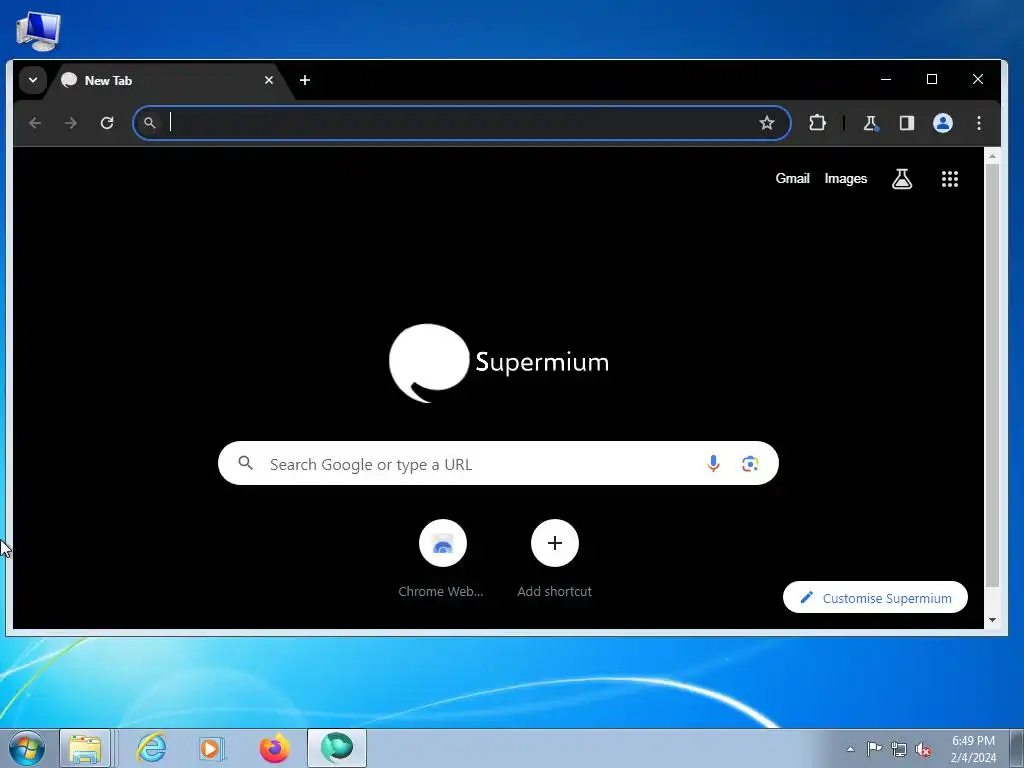
Task: Maximize the Supermium window
Action: pyautogui.click(x=932, y=79)
